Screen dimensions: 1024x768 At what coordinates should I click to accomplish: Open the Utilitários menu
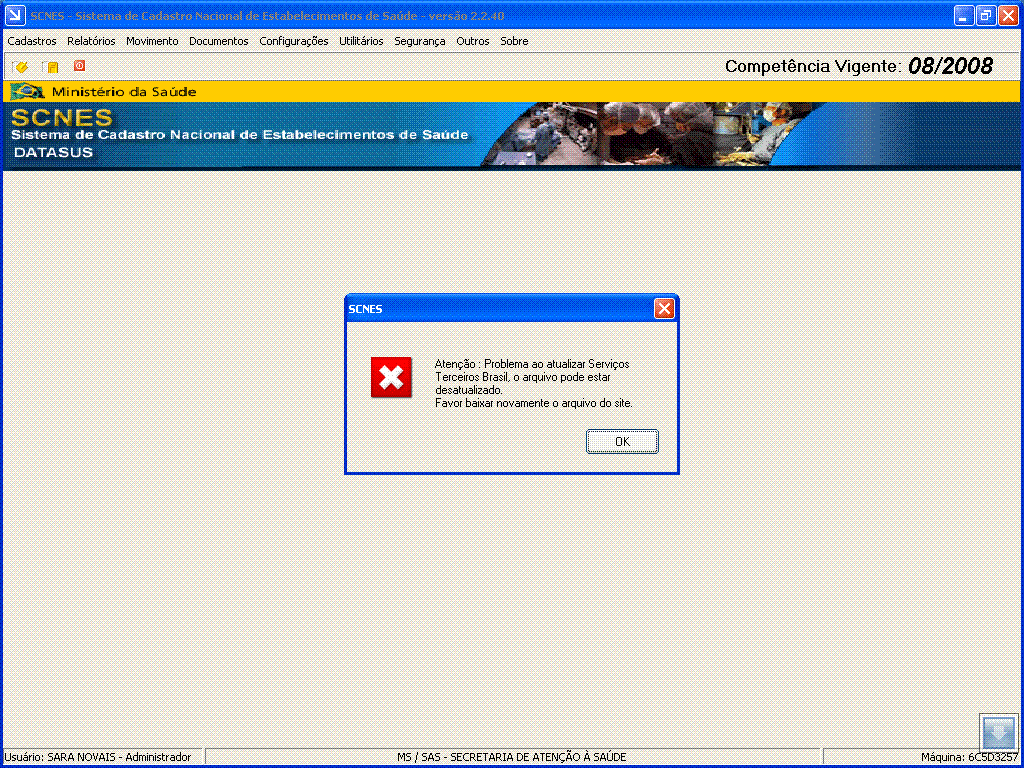coord(359,41)
